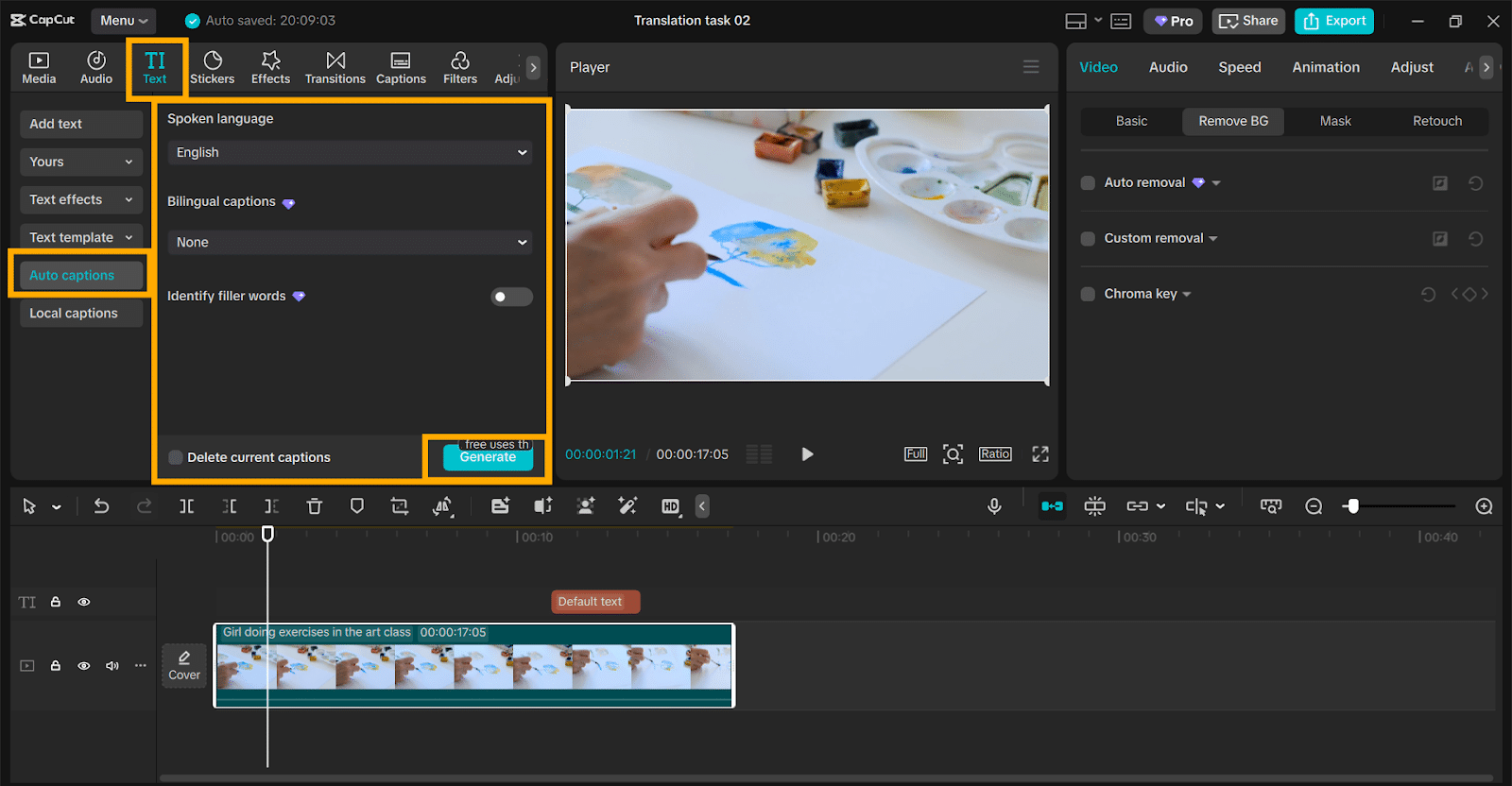1512x786 pixels.
Task: Open the Bilingual captions None dropdown
Action: coord(350,242)
